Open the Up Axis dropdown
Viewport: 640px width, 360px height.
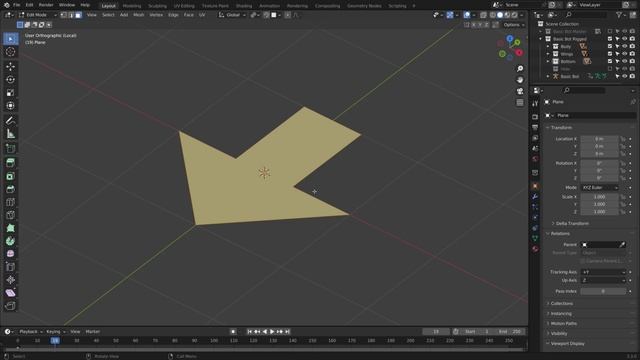(603, 280)
